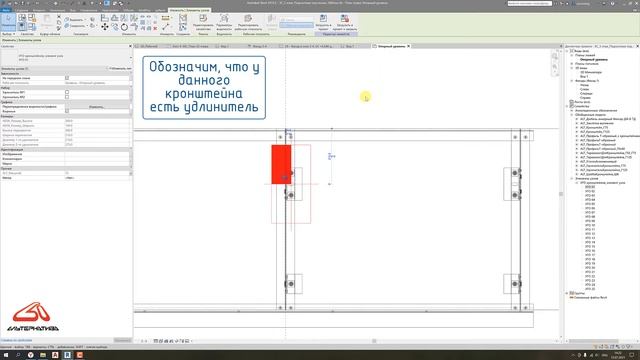Image resolution: width=640 pixels, height=360 pixels.
Task: Collapse the 3D виды tree node
Action: [x=572, y=68]
